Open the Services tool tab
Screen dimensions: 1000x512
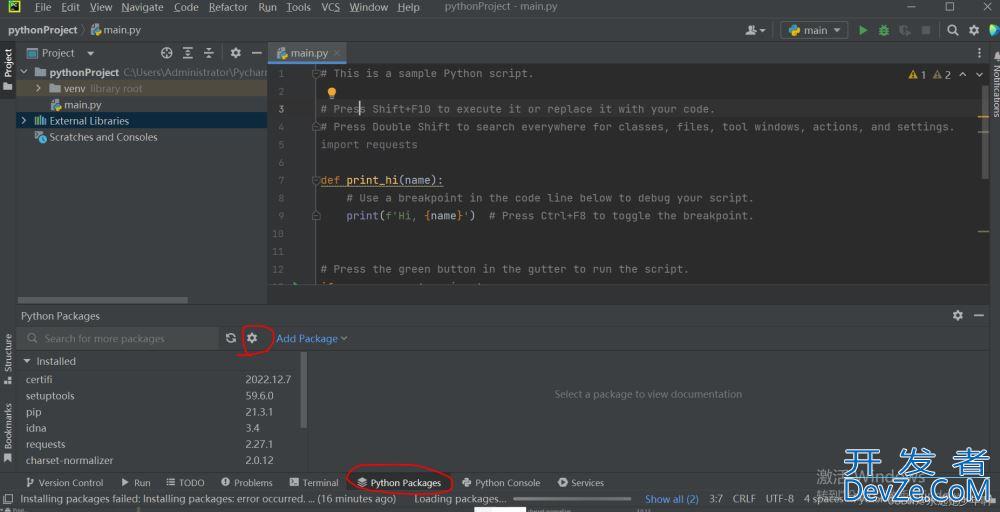tap(581, 483)
